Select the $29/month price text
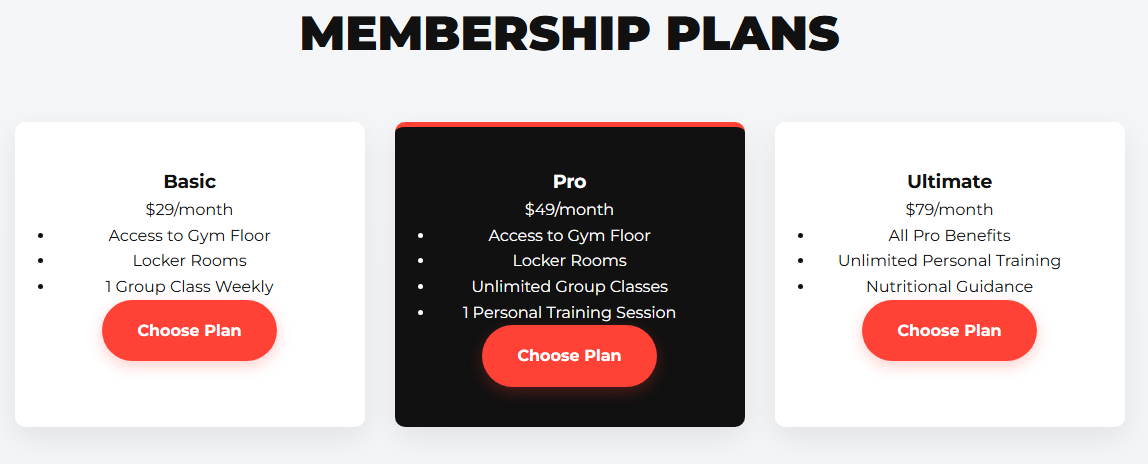Screen dimensions: 1148x464 tap(189, 209)
